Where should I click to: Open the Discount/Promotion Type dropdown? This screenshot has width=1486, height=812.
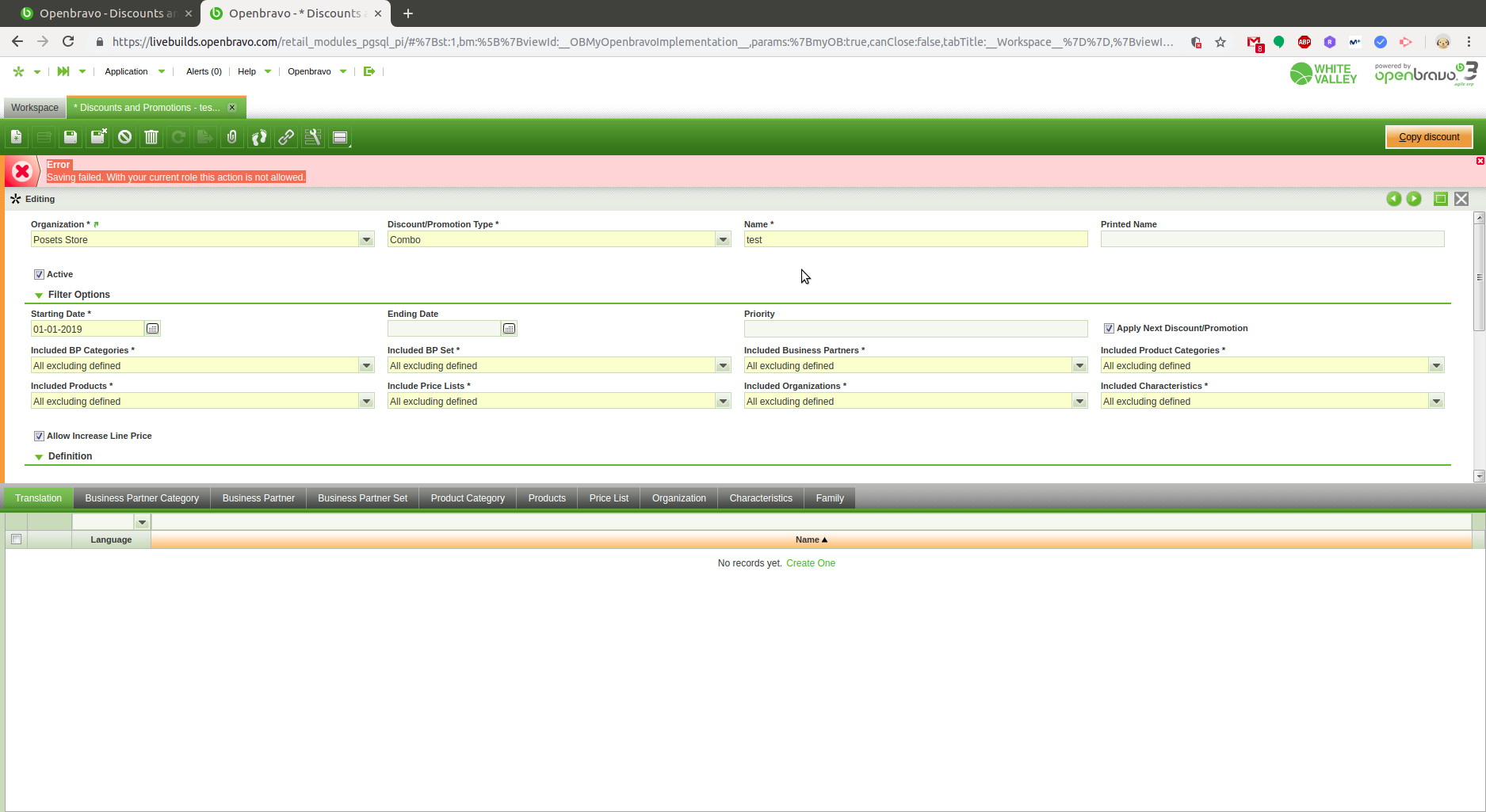pyautogui.click(x=723, y=239)
